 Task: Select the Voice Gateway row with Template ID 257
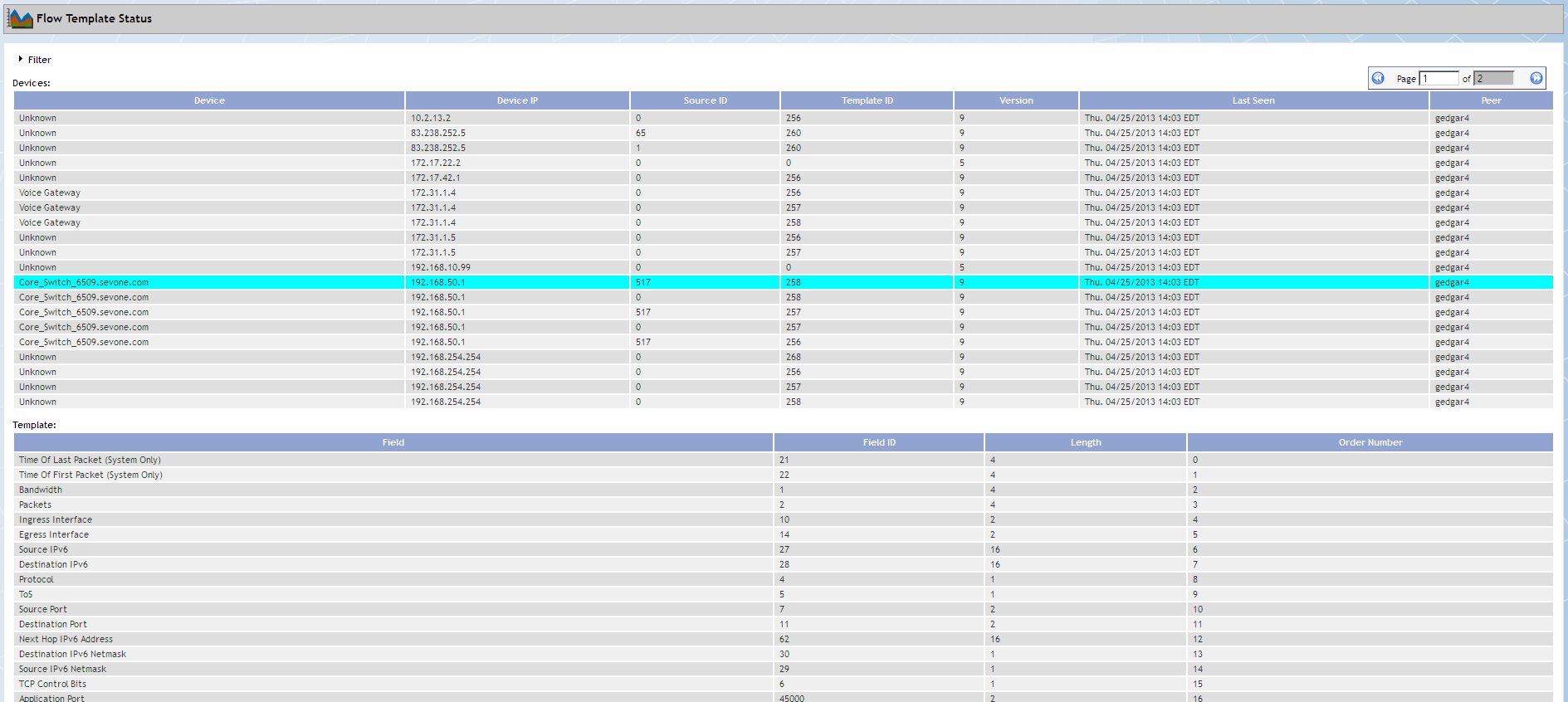pyautogui.click(x=784, y=207)
